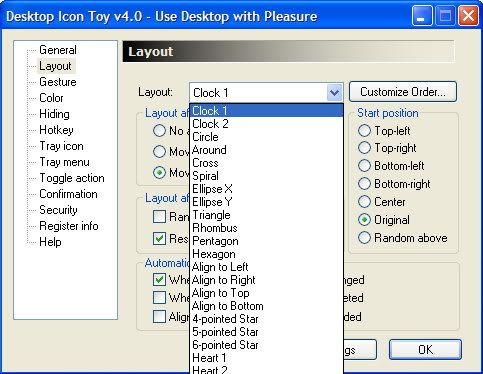The image size is (483, 374).
Task: Minimize the Desktop Icon Toy window
Action: [422, 16]
